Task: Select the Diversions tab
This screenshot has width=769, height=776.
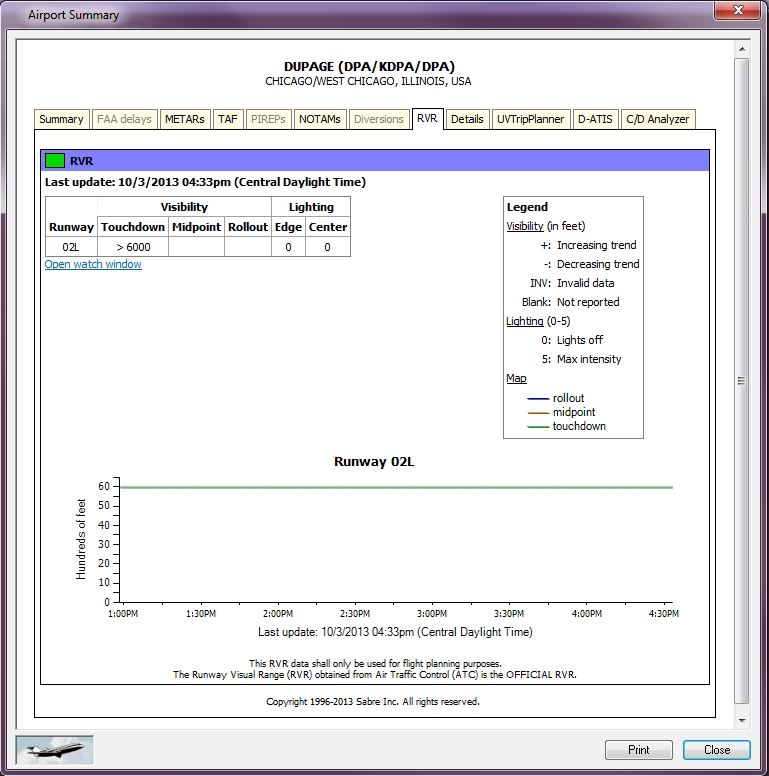Action: (x=379, y=119)
